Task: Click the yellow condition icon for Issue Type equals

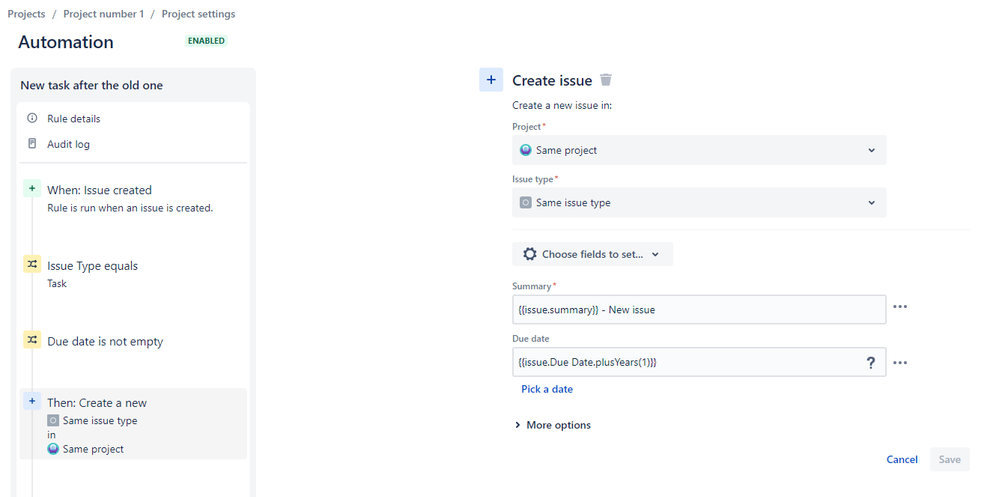Action: [32, 264]
